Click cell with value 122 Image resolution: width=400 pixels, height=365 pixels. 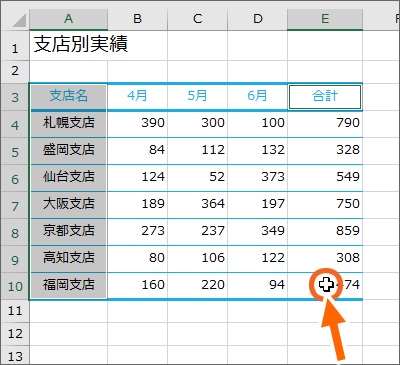(257, 259)
